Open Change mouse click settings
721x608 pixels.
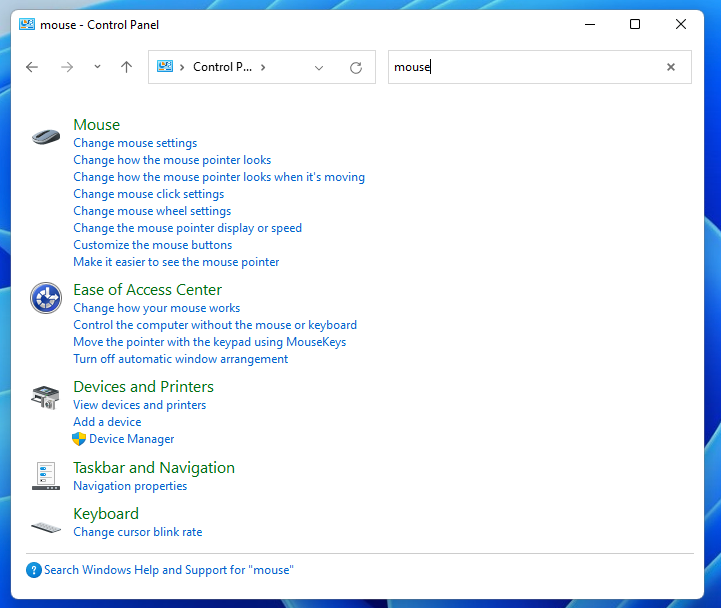coord(149,194)
